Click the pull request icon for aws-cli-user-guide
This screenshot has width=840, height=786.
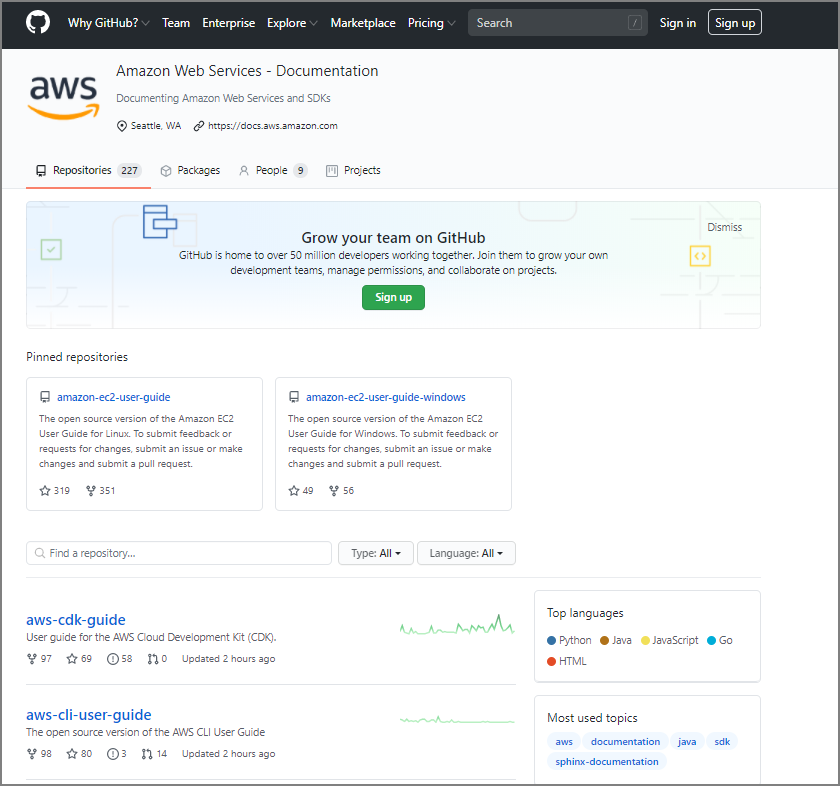[x=147, y=754]
